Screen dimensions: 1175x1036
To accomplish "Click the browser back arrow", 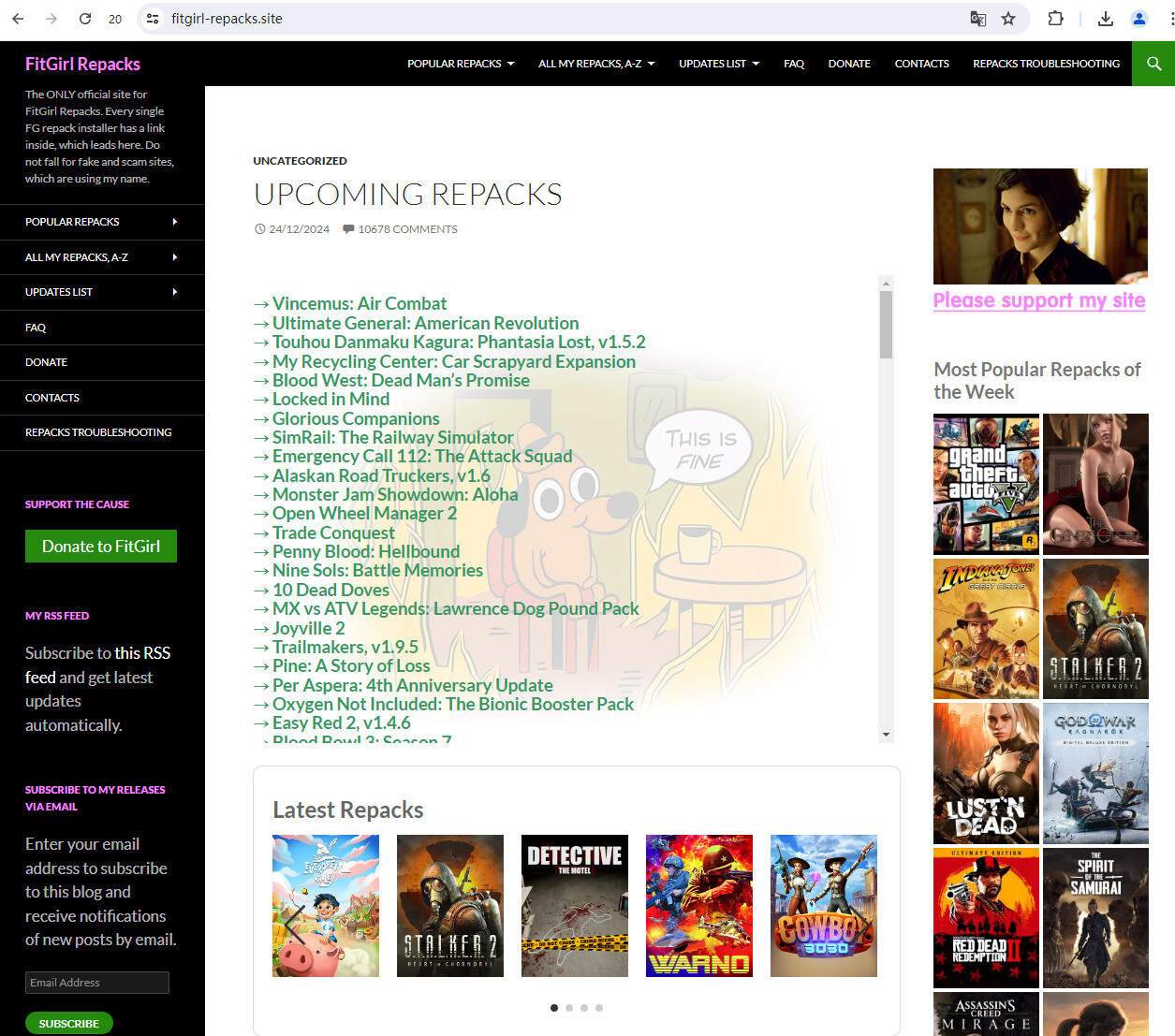I will [18, 19].
